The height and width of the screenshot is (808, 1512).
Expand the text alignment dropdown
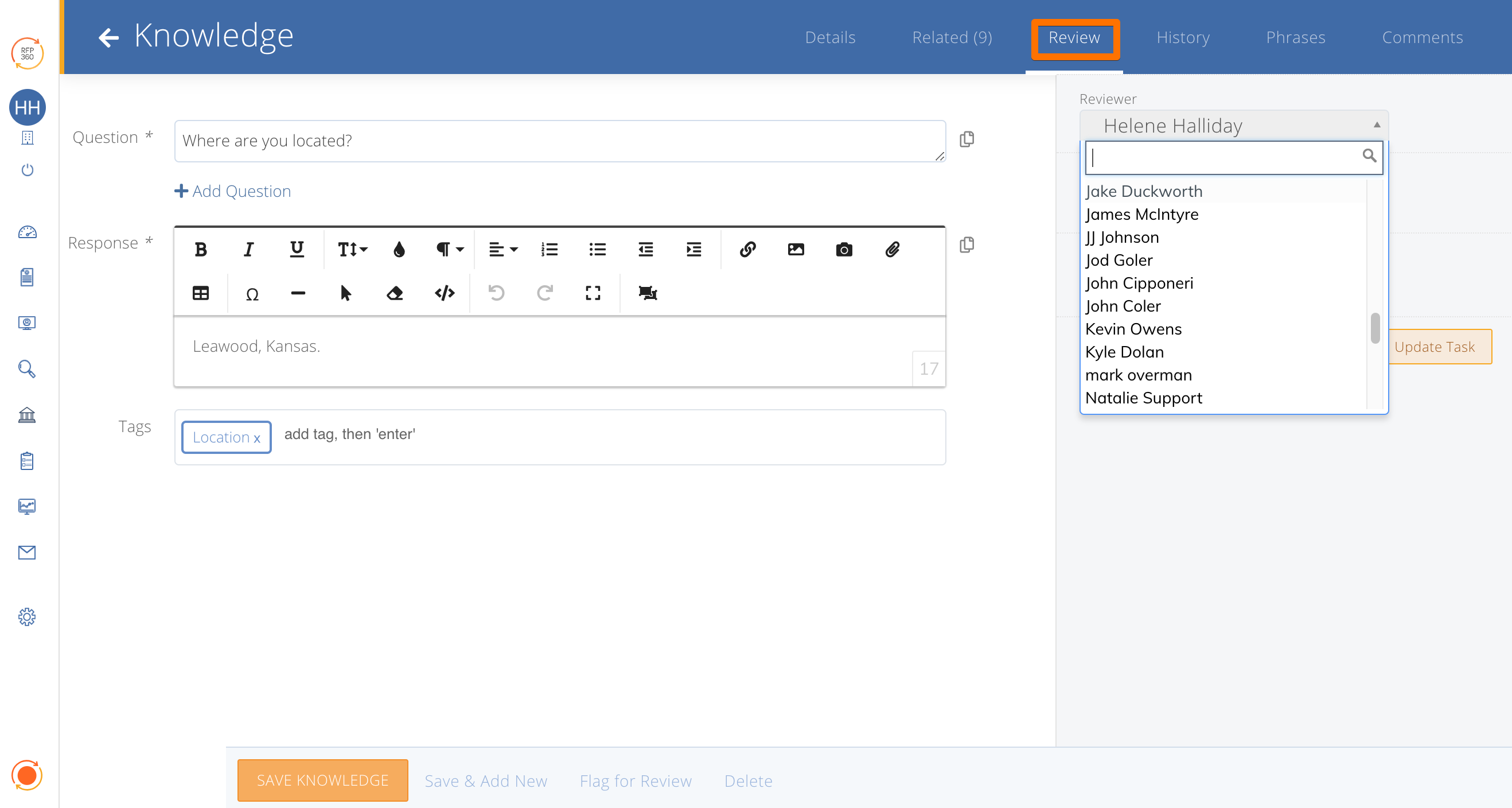point(503,250)
